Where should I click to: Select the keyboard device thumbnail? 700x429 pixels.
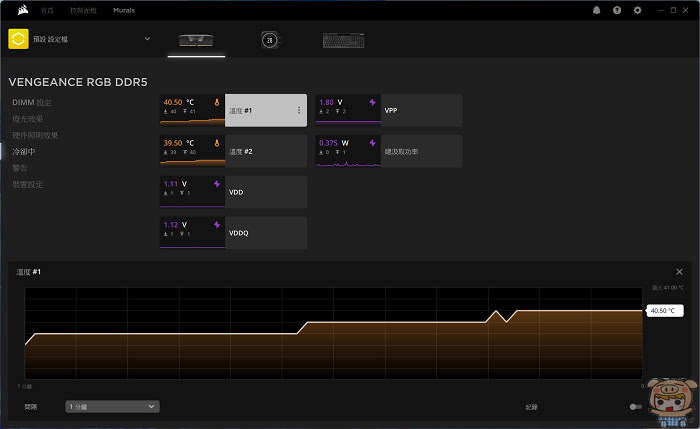click(343, 41)
